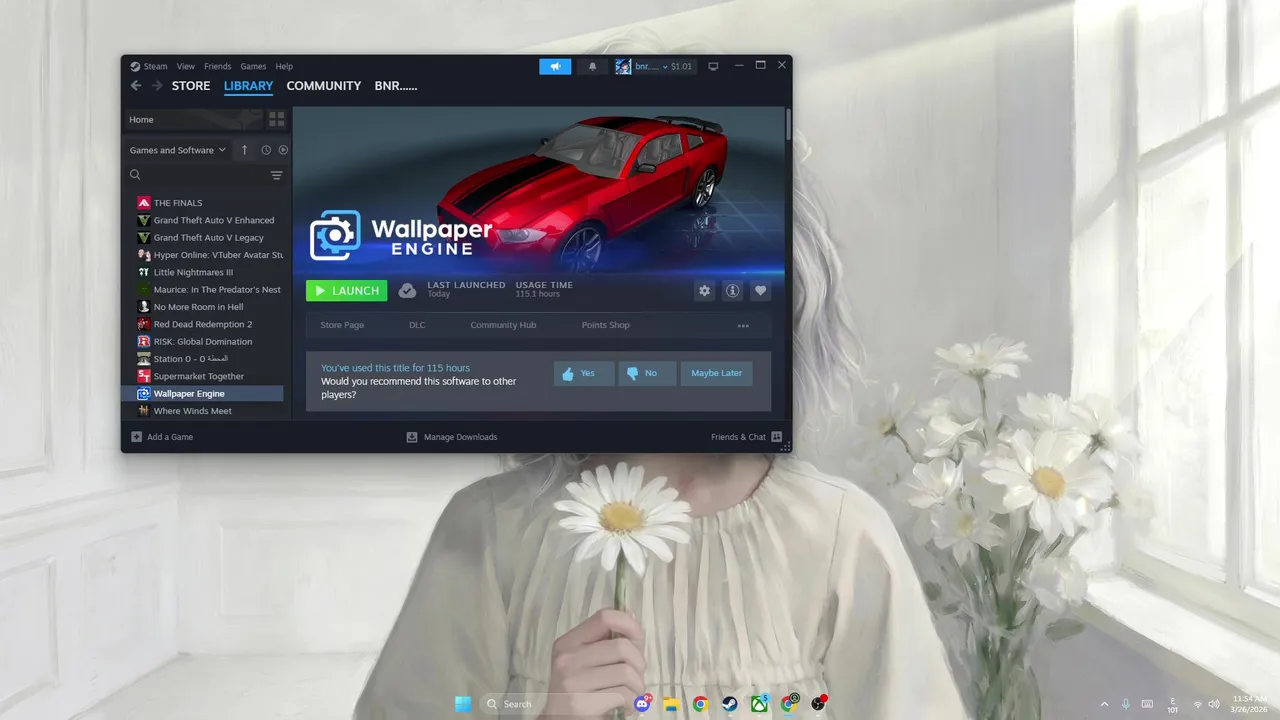1280x720 pixels.
Task: Switch library to grid collections view
Action: tap(277, 119)
